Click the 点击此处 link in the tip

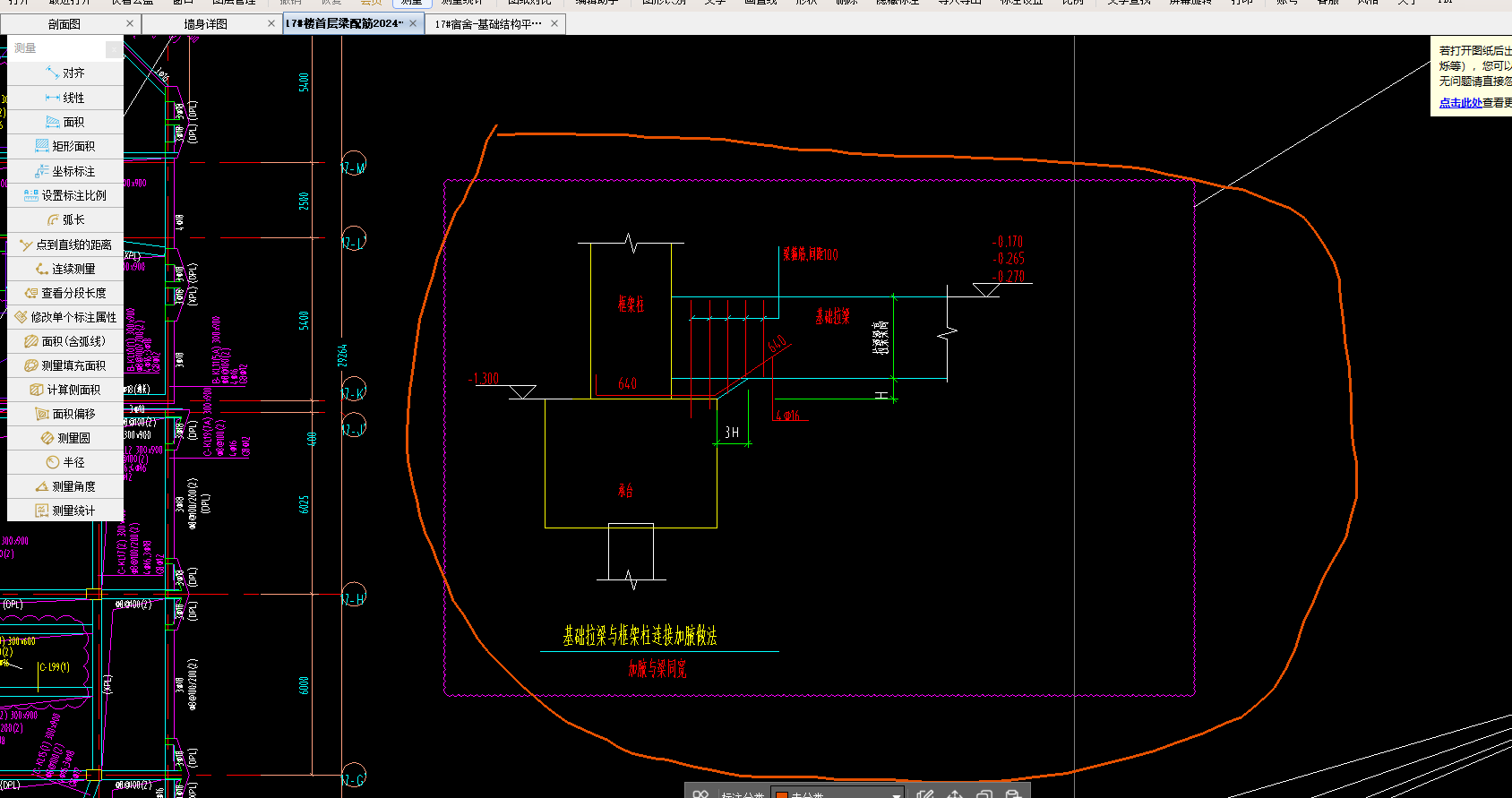[1460, 103]
